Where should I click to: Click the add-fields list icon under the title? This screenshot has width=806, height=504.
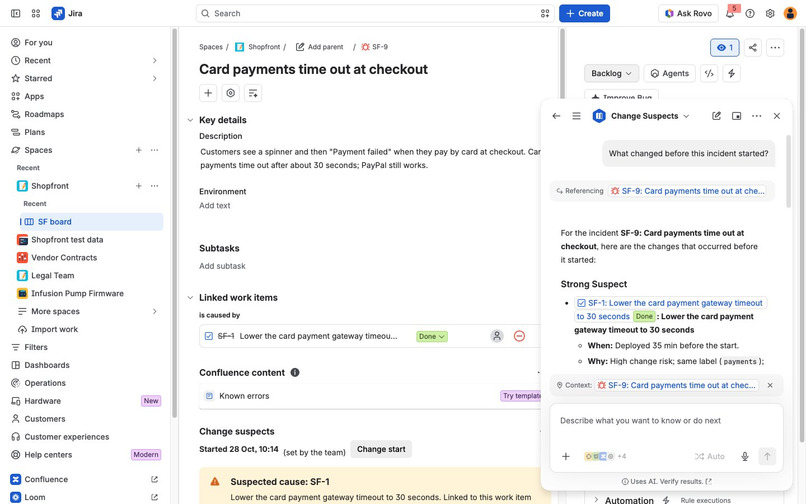click(253, 93)
